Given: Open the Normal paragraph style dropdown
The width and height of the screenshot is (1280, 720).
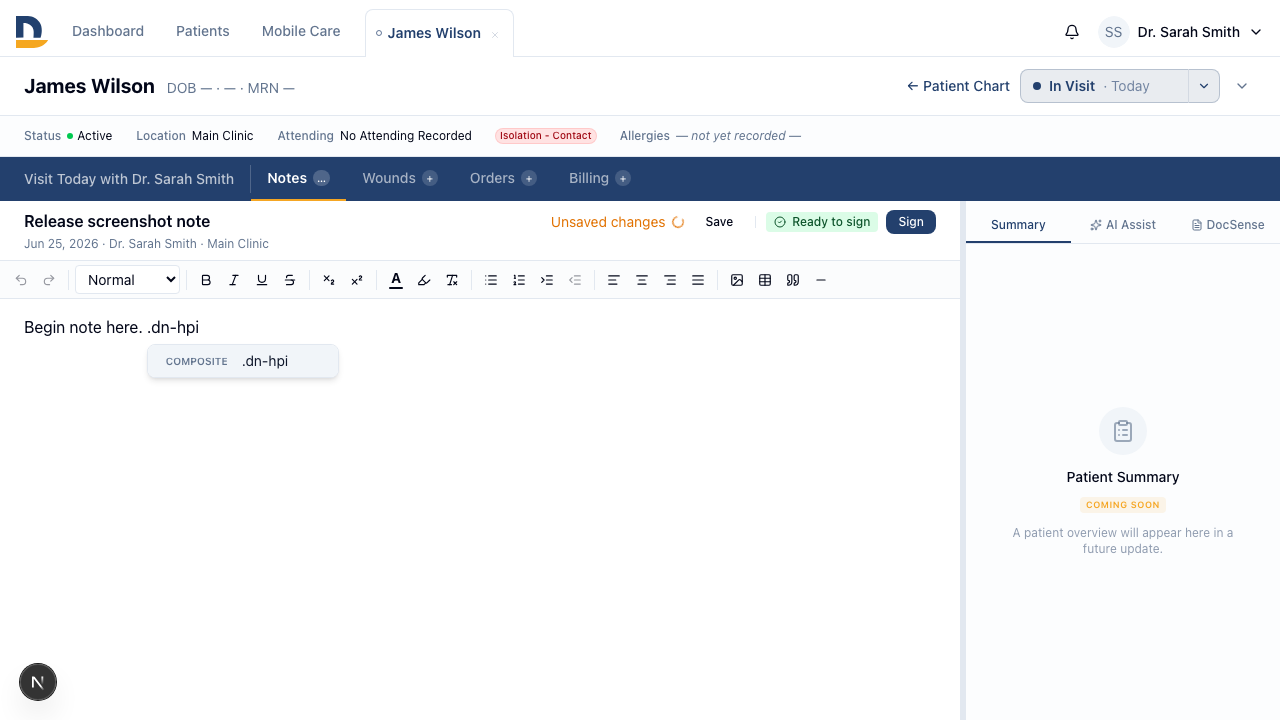Looking at the screenshot, I should (127, 280).
